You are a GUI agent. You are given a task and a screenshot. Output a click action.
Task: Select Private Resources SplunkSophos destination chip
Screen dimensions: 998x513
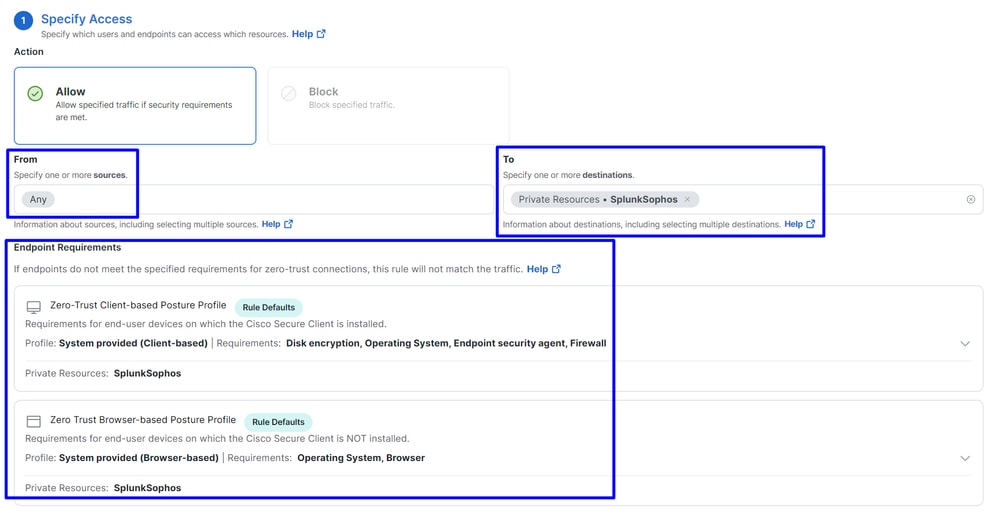(x=605, y=199)
